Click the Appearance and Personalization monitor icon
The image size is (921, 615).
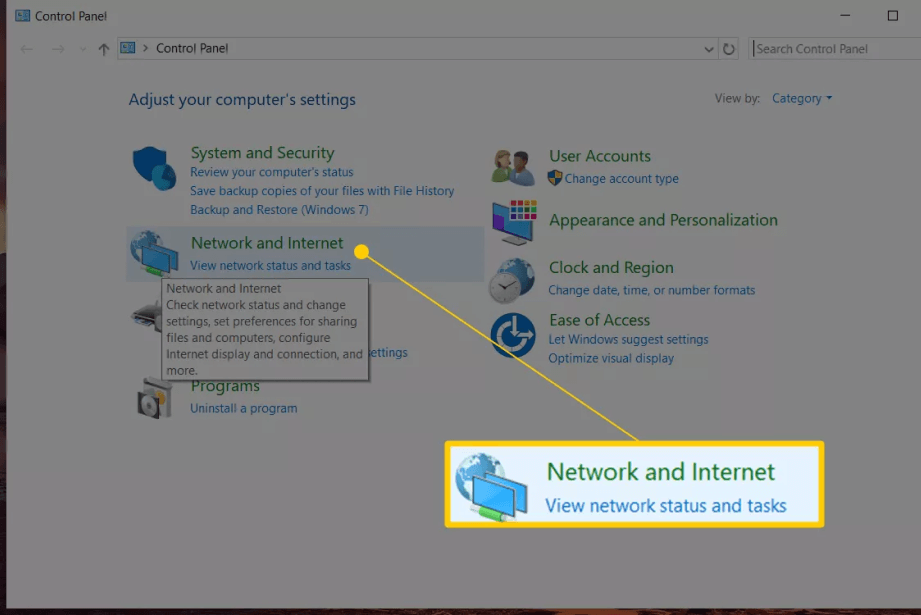pyautogui.click(x=514, y=222)
